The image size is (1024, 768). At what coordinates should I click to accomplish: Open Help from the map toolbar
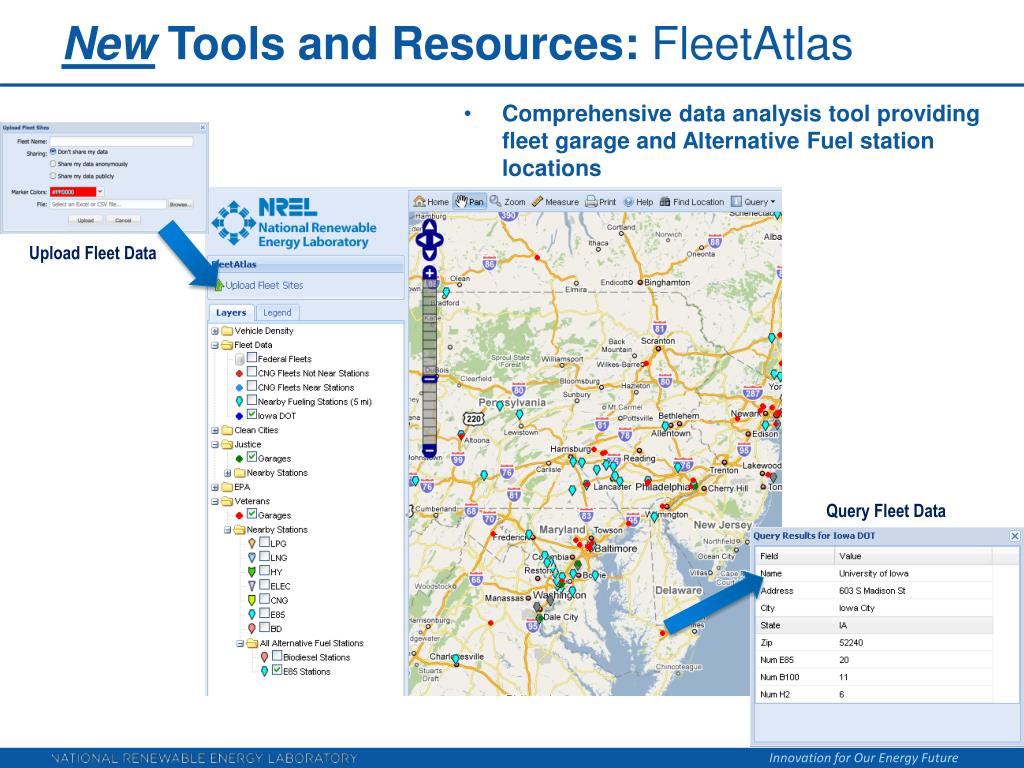click(x=638, y=202)
